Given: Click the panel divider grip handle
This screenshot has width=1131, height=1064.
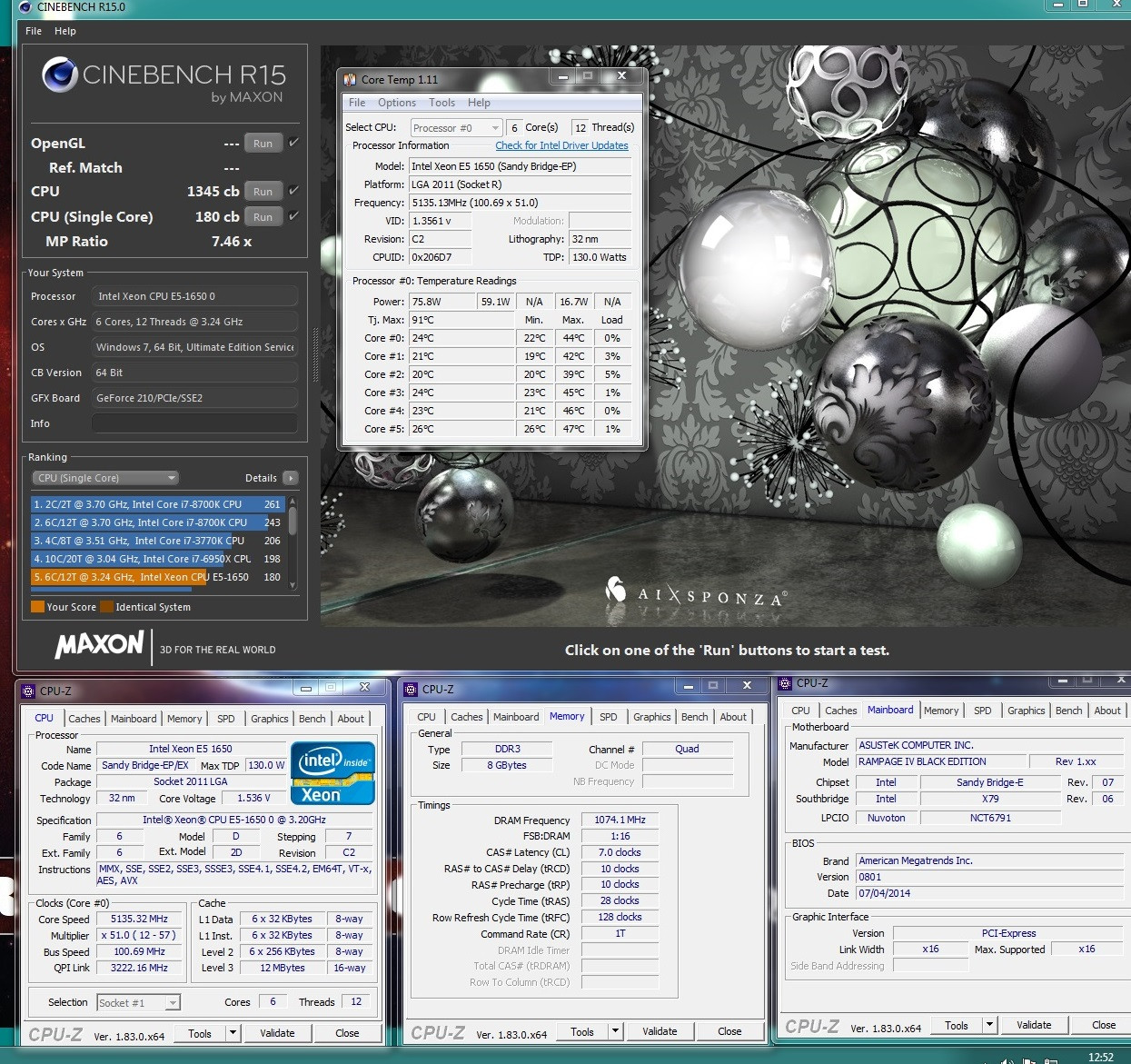Looking at the screenshot, I should 315,356.
